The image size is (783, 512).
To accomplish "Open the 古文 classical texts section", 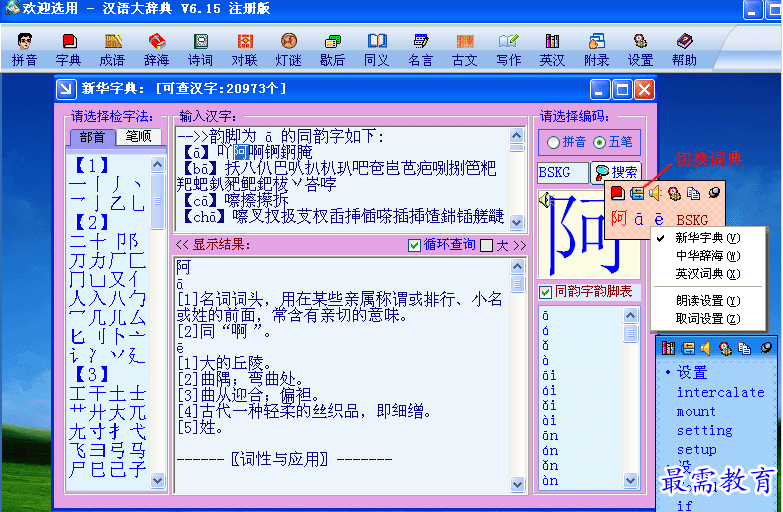I will [x=464, y=50].
